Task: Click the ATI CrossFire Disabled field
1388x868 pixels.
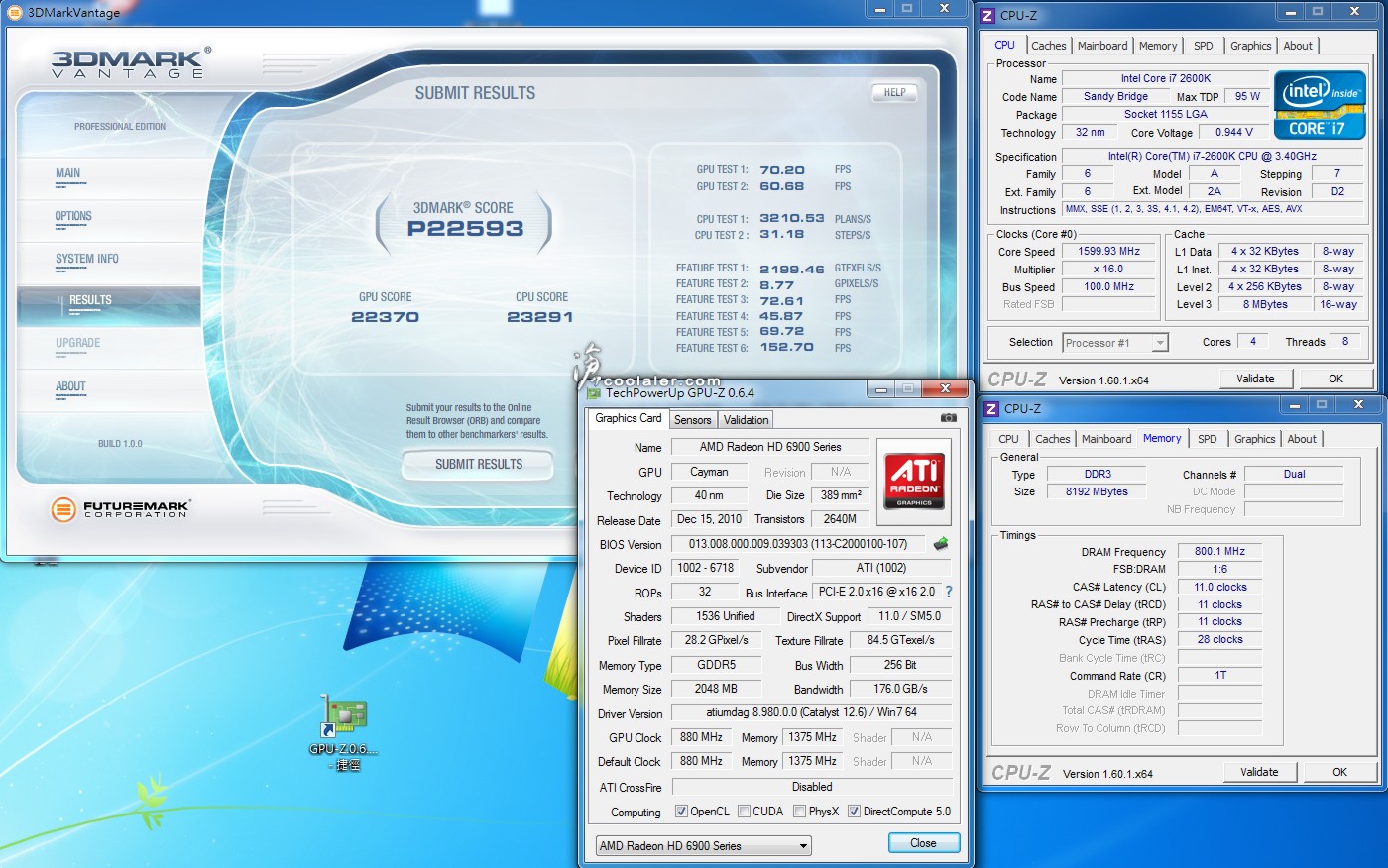Action: [811, 787]
